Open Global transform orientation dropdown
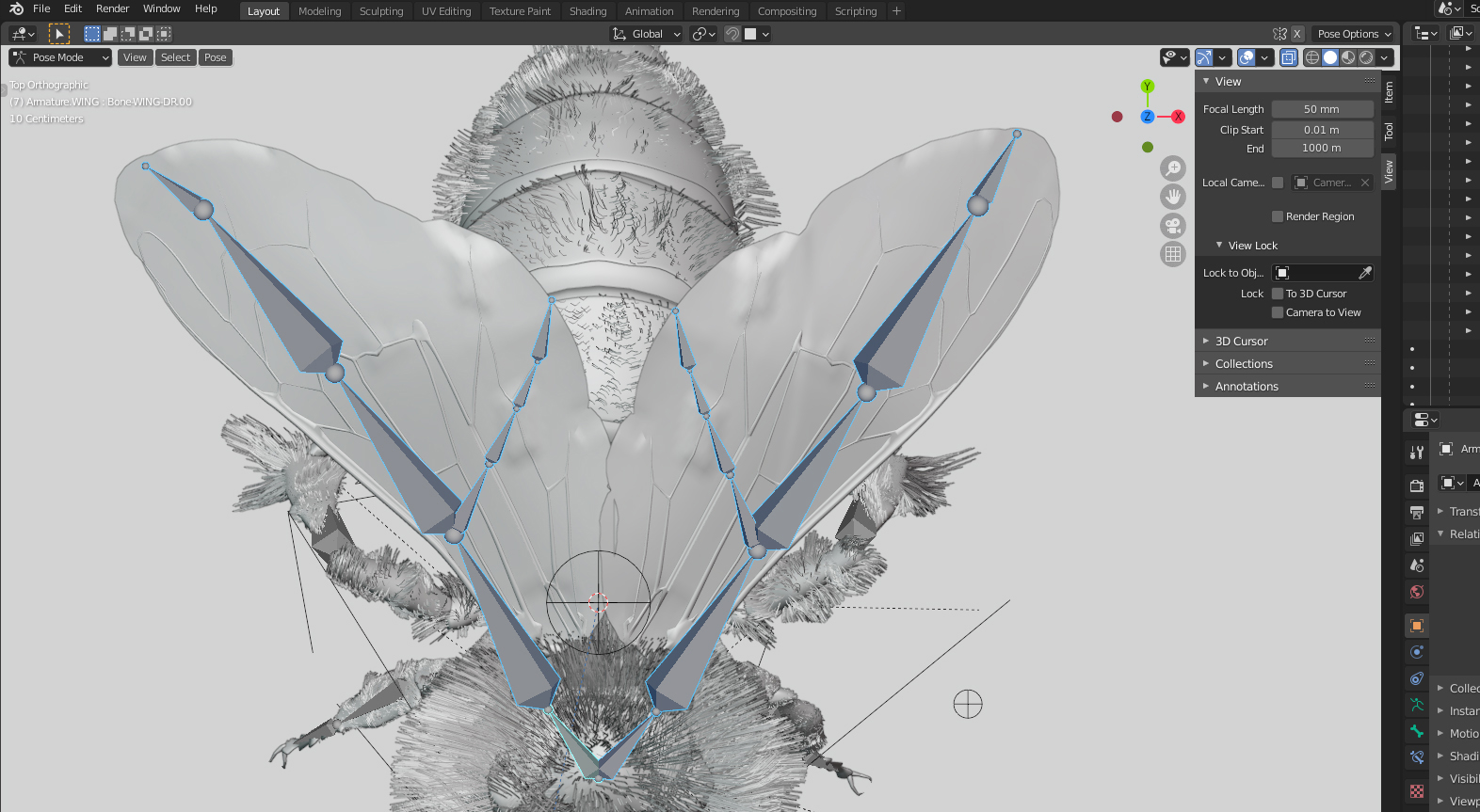The image size is (1480, 812). [x=646, y=34]
